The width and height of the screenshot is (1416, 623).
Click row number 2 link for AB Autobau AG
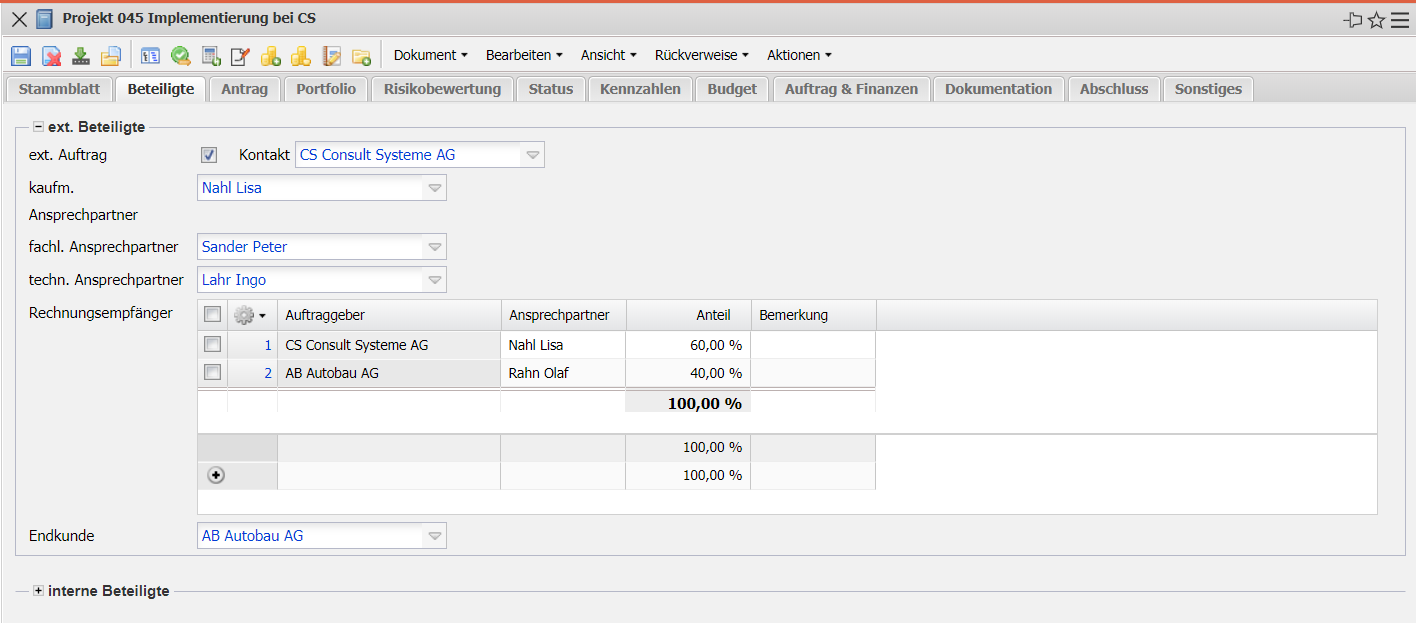coord(267,373)
